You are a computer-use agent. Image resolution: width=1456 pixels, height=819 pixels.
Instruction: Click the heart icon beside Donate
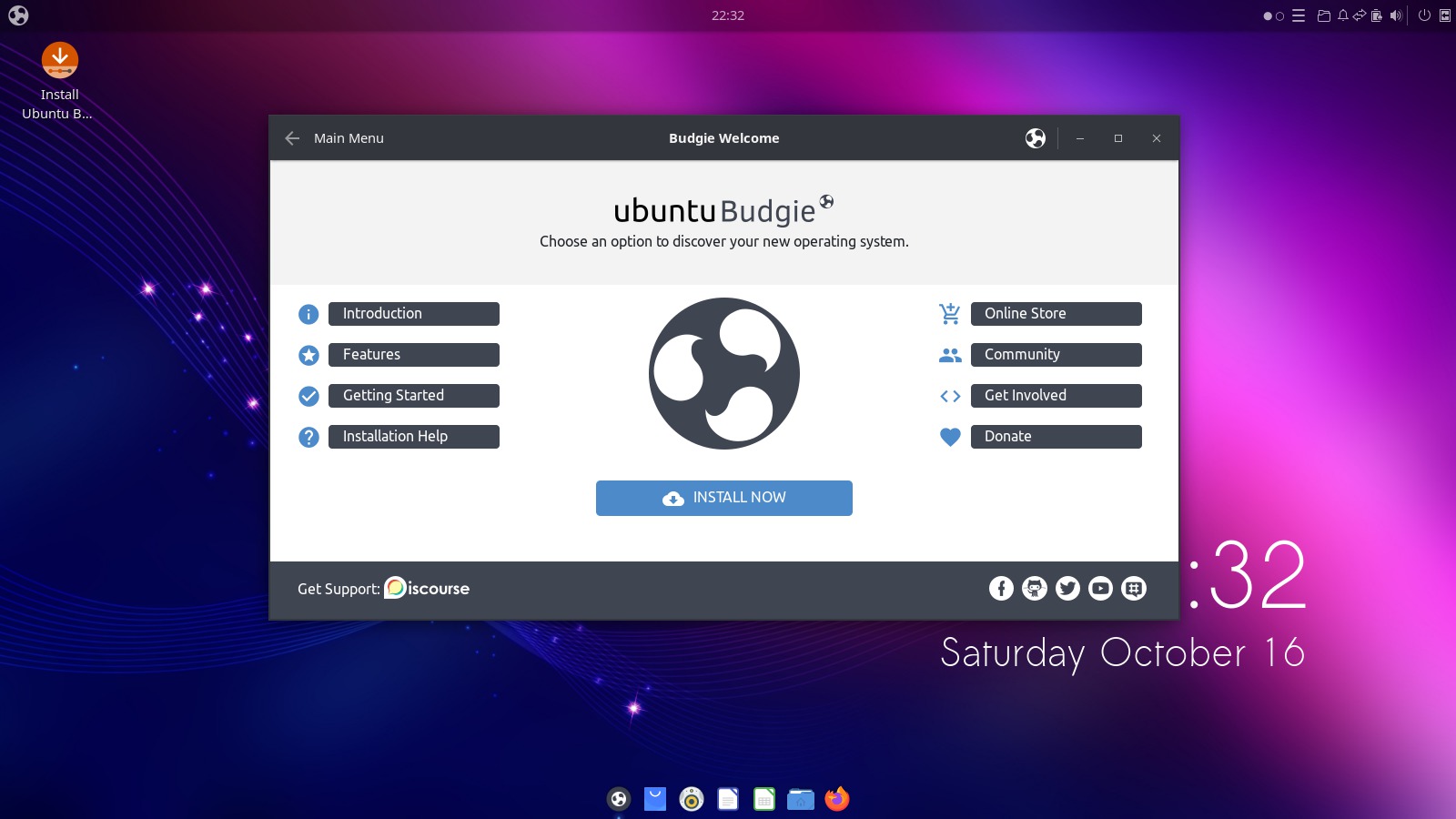click(x=950, y=437)
